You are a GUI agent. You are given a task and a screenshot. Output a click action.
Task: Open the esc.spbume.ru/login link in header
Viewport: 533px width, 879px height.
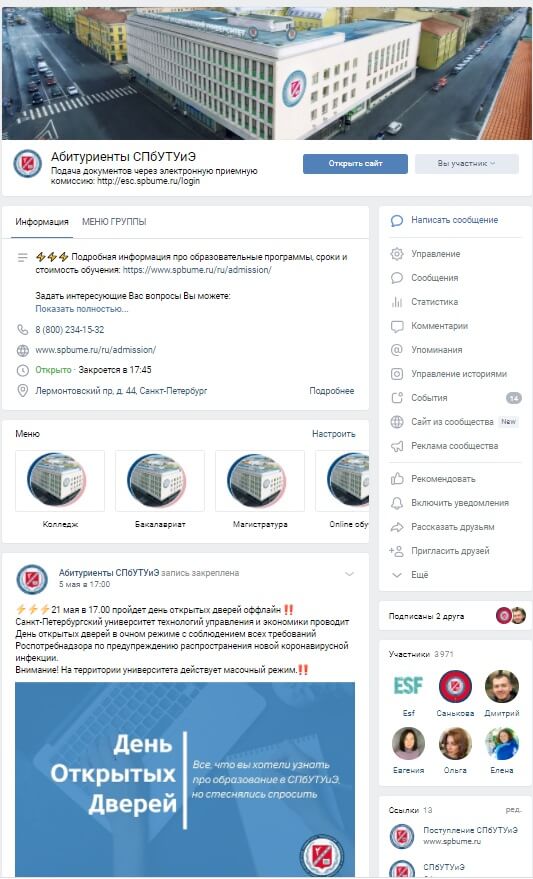(148, 181)
